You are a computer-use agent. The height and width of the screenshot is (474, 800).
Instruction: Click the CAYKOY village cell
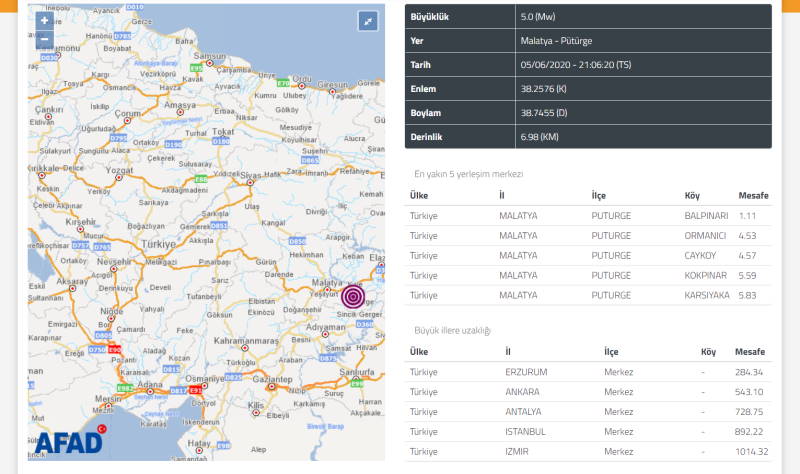pyautogui.click(x=700, y=256)
